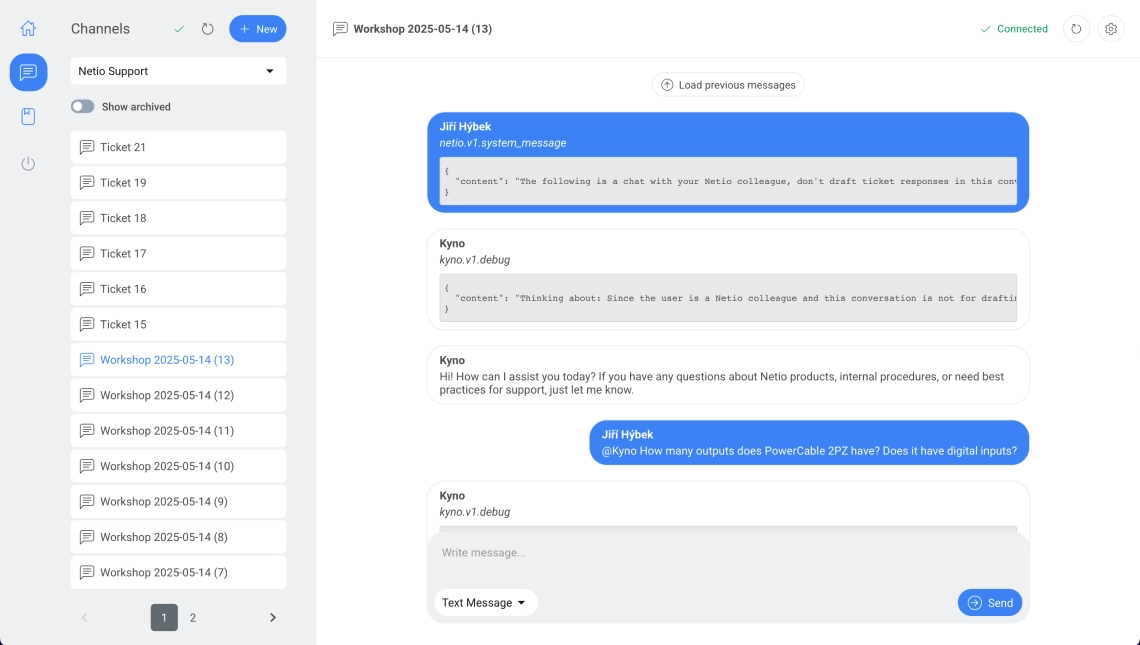Open chat settings gear icon

point(1111,29)
